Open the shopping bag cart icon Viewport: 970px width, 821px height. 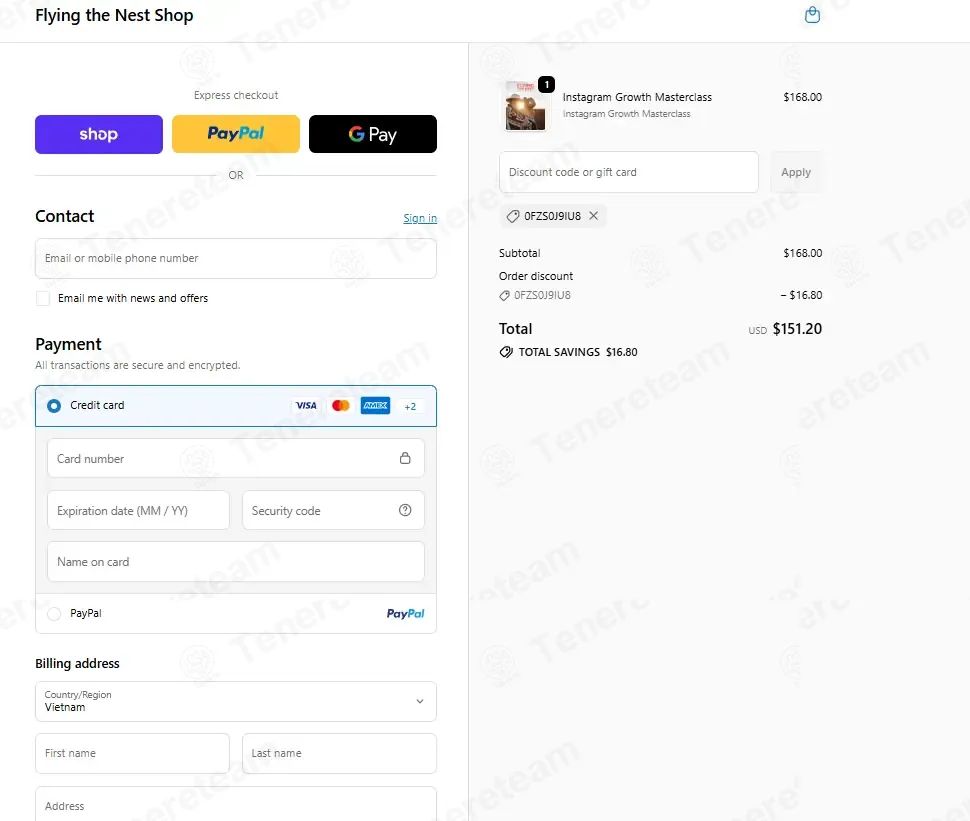pos(812,14)
